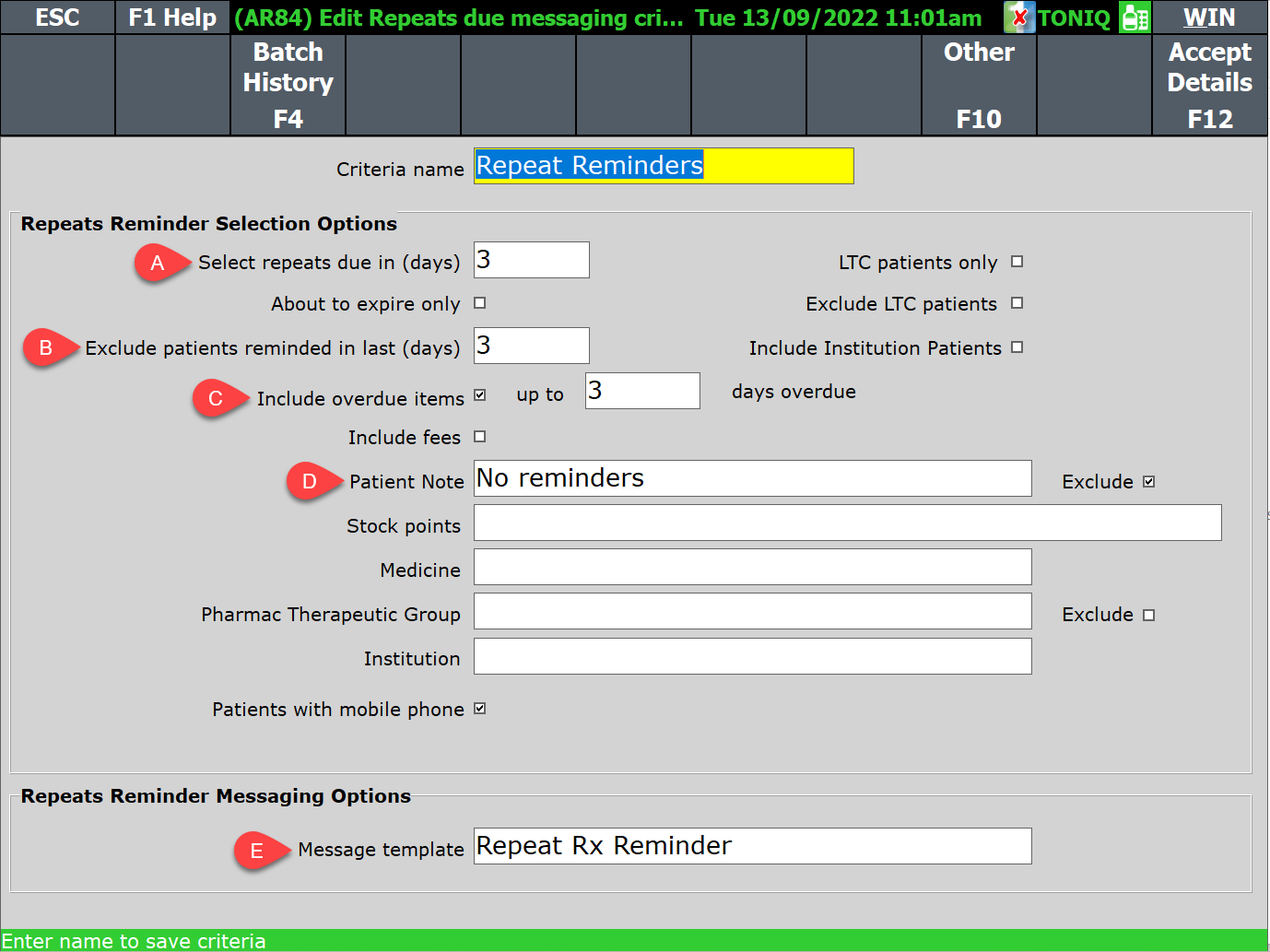Click the Toniq red X logo icon
1270x952 pixels.
tap(1019, 18)
